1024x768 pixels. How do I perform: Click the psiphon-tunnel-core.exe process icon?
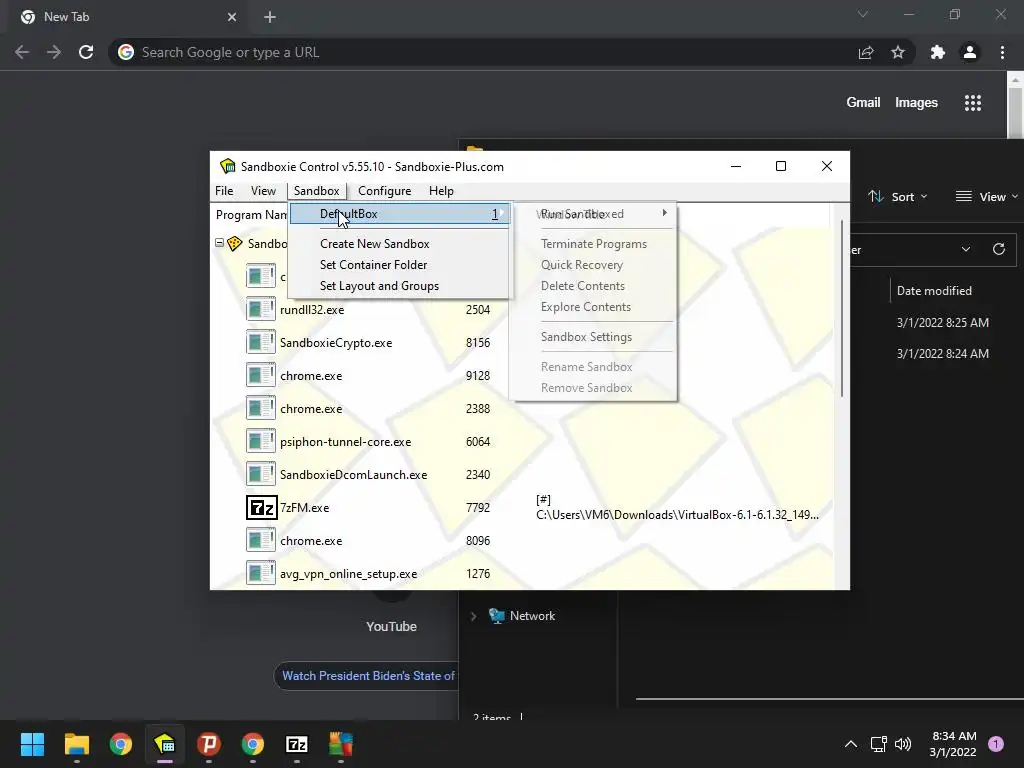(261, 441)
